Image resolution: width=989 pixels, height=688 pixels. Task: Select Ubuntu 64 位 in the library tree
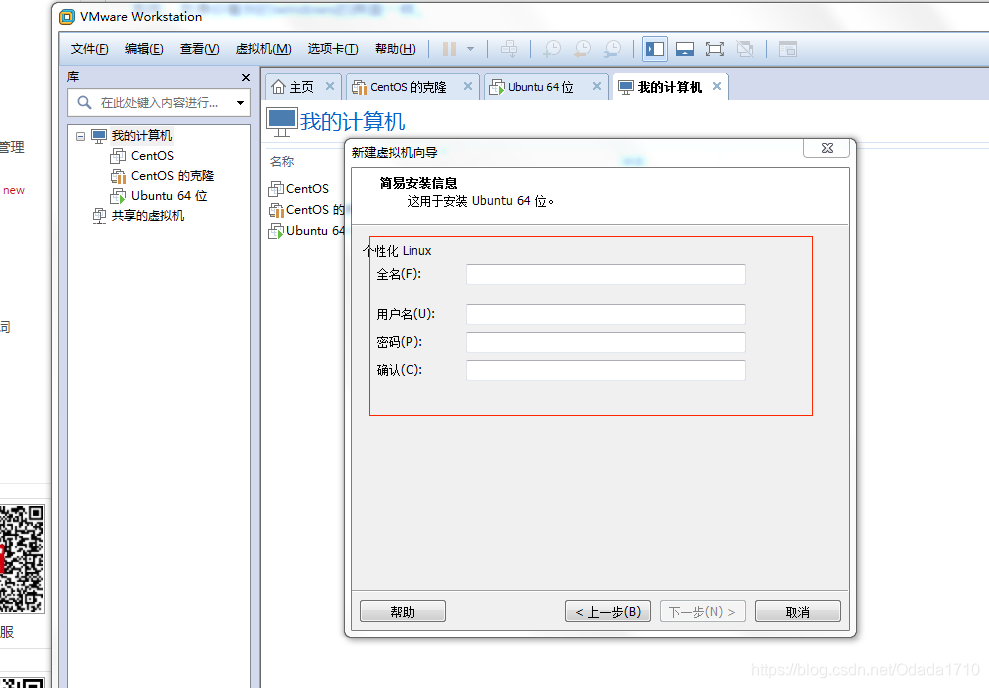point(169,195)
